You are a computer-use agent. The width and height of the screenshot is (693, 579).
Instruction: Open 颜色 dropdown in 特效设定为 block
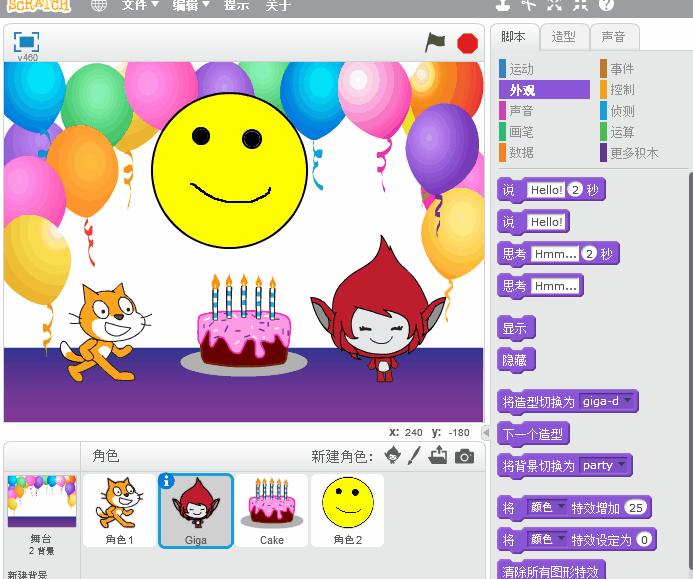[x=547, y=540]
